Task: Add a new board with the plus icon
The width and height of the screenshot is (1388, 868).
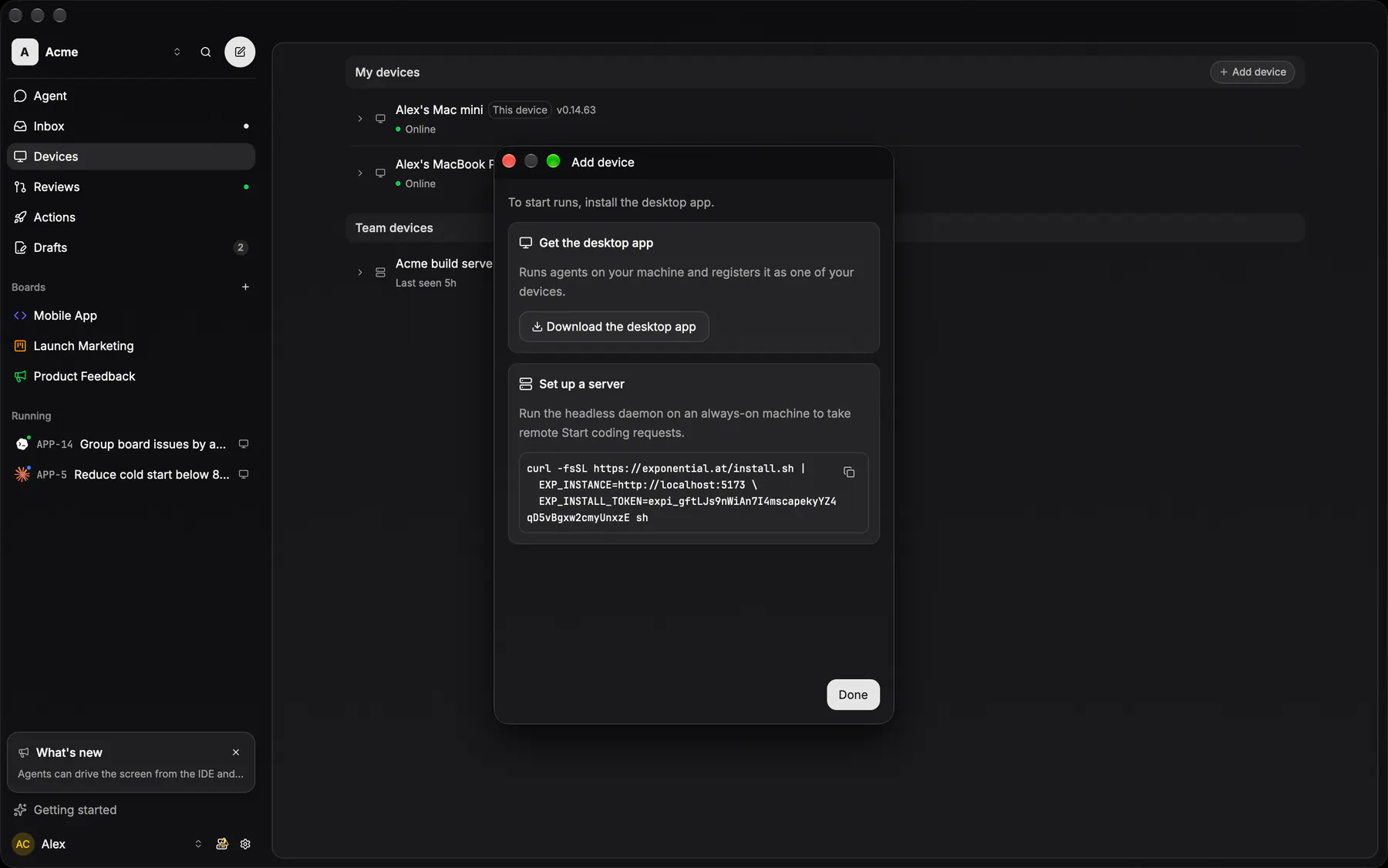Action: [245, 287]
